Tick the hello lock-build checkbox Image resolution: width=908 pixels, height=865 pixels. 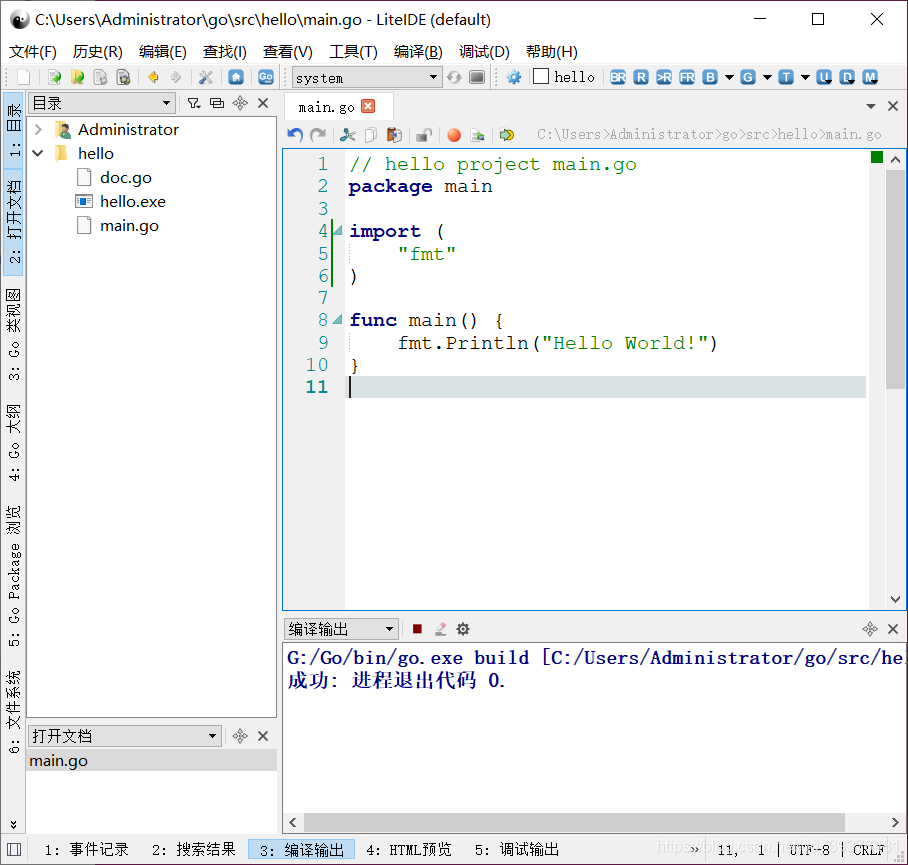click(541, 76)
